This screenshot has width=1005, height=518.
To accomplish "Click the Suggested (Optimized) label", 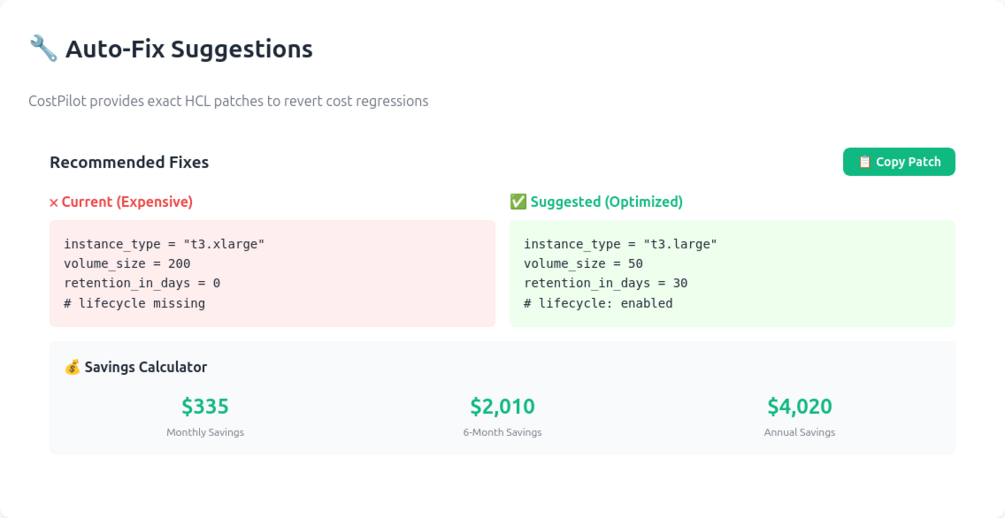I will pos(606,202).
